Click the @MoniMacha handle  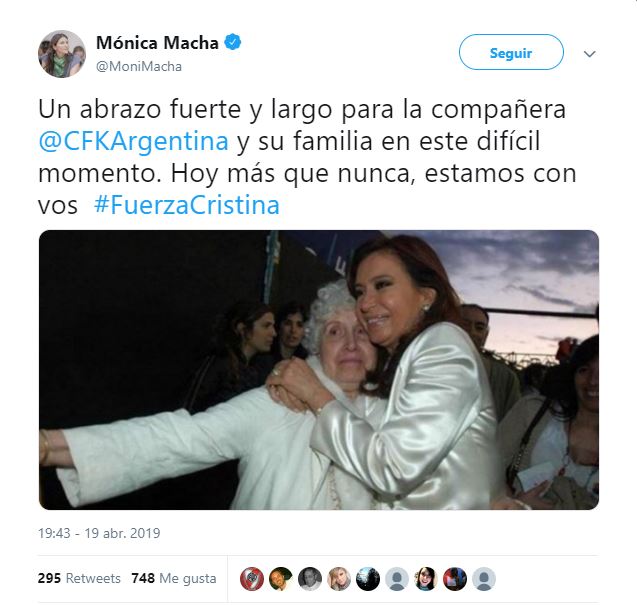[139, 66]
